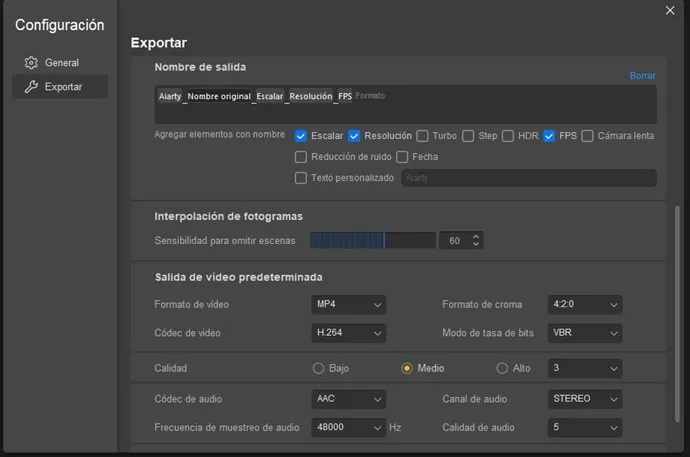Image resolution: width=690 pixels, height=457 pixels.
Task: Click the custom text field showing Aiarty
Action: [529, 178]
